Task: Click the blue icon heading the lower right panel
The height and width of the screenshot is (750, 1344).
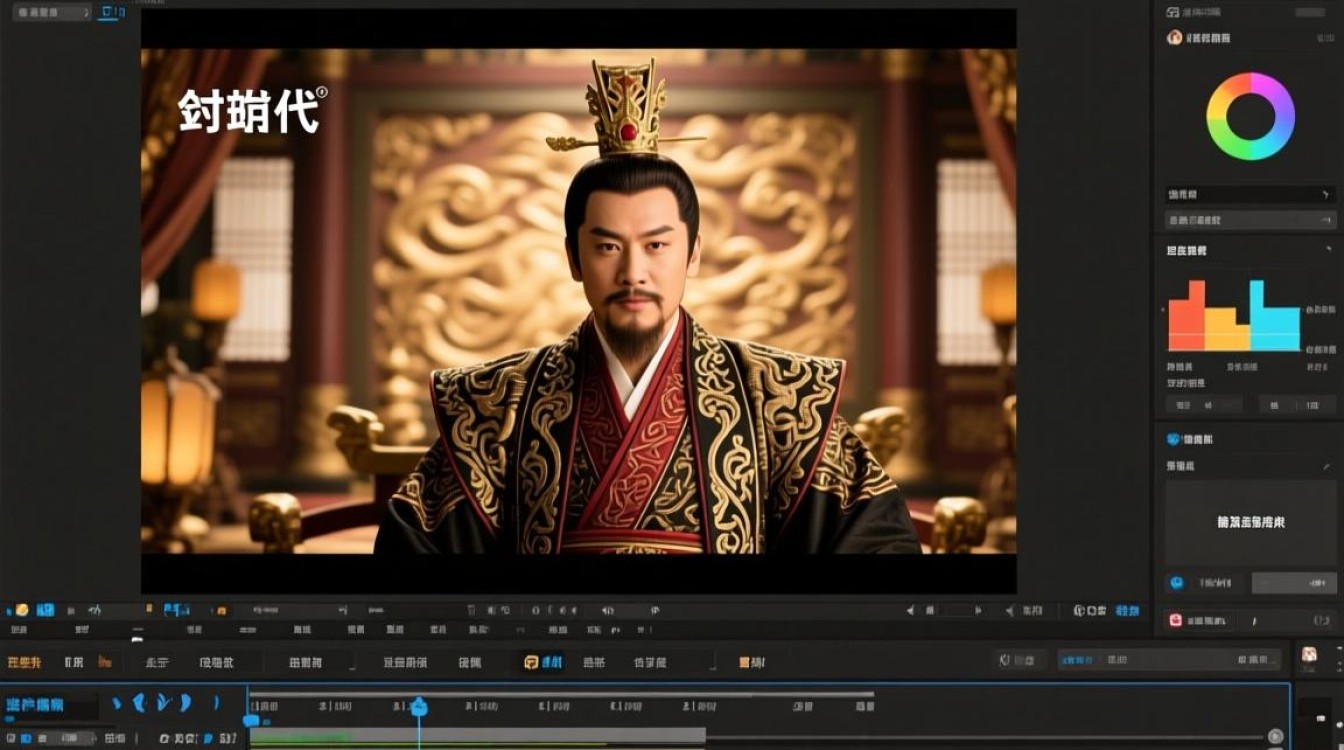Action: 1174,439
